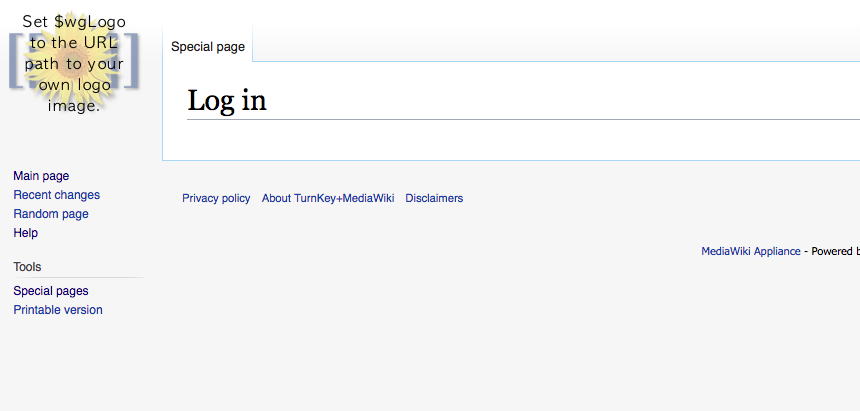The width and height of the screenshot is (860, 411).
Task: Click the divider line under the Tools heading
Action: [x=78, y=277]
